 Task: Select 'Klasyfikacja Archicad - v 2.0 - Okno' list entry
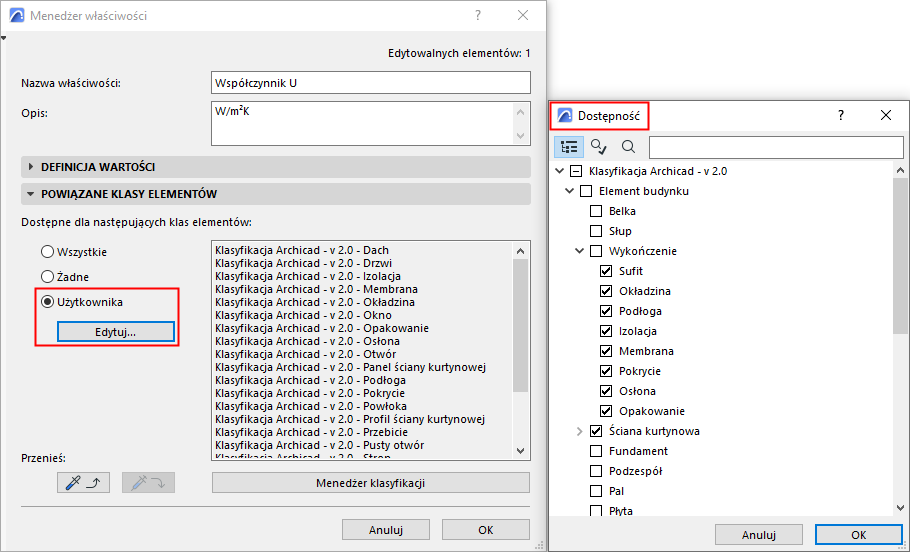pos(303,315)
